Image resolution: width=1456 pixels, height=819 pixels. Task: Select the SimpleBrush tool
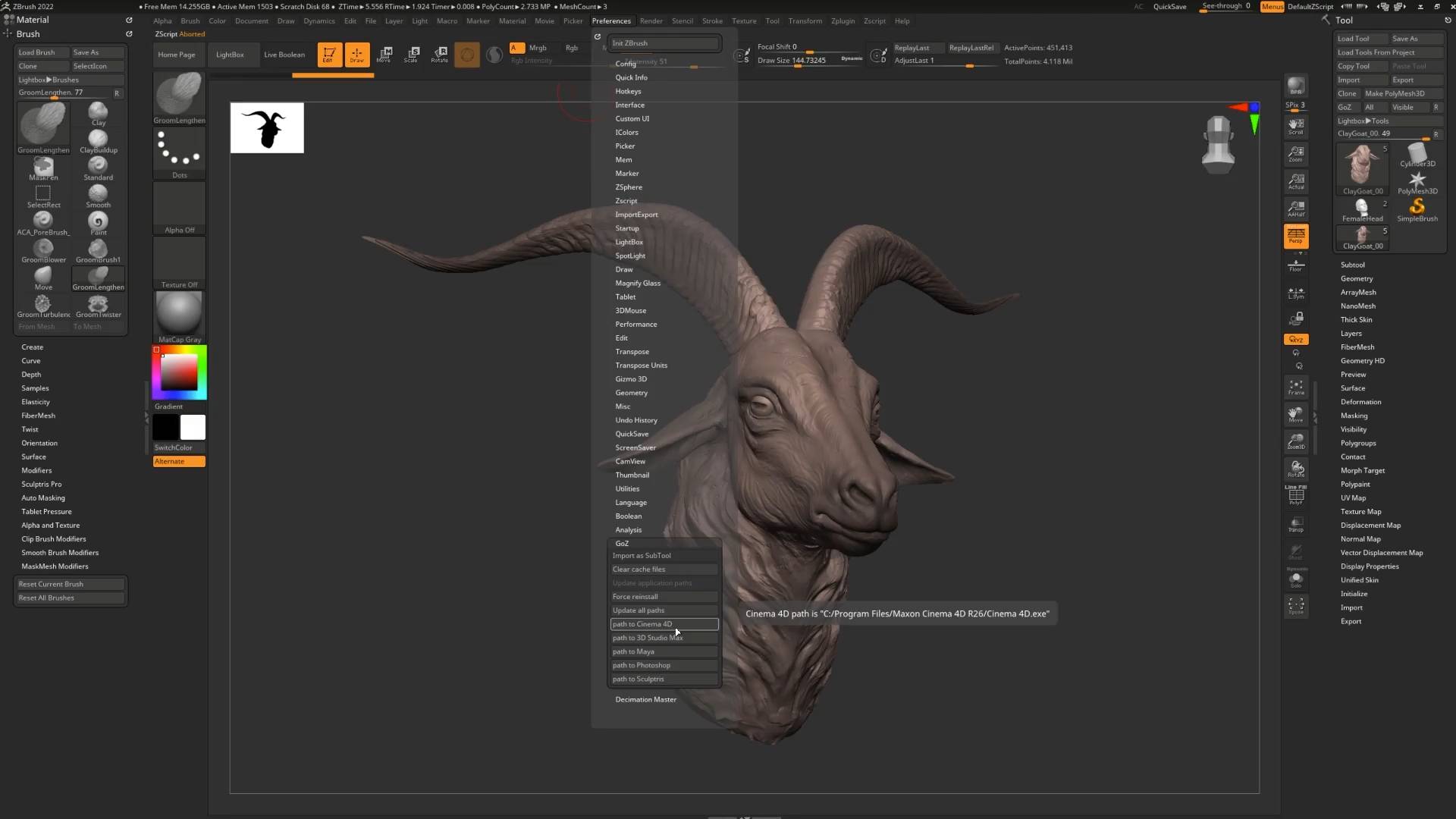[x=1417, y=210]
